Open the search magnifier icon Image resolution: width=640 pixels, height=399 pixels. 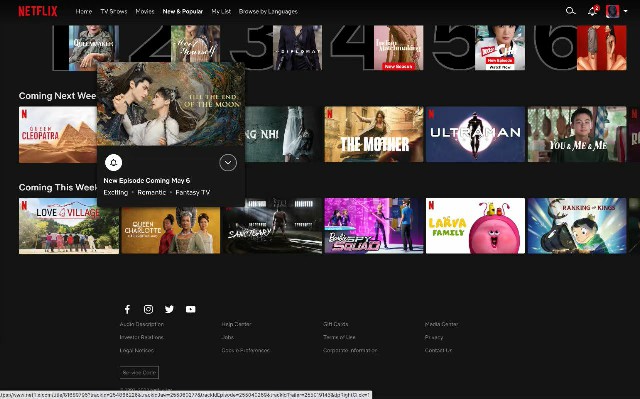[571, 11]
